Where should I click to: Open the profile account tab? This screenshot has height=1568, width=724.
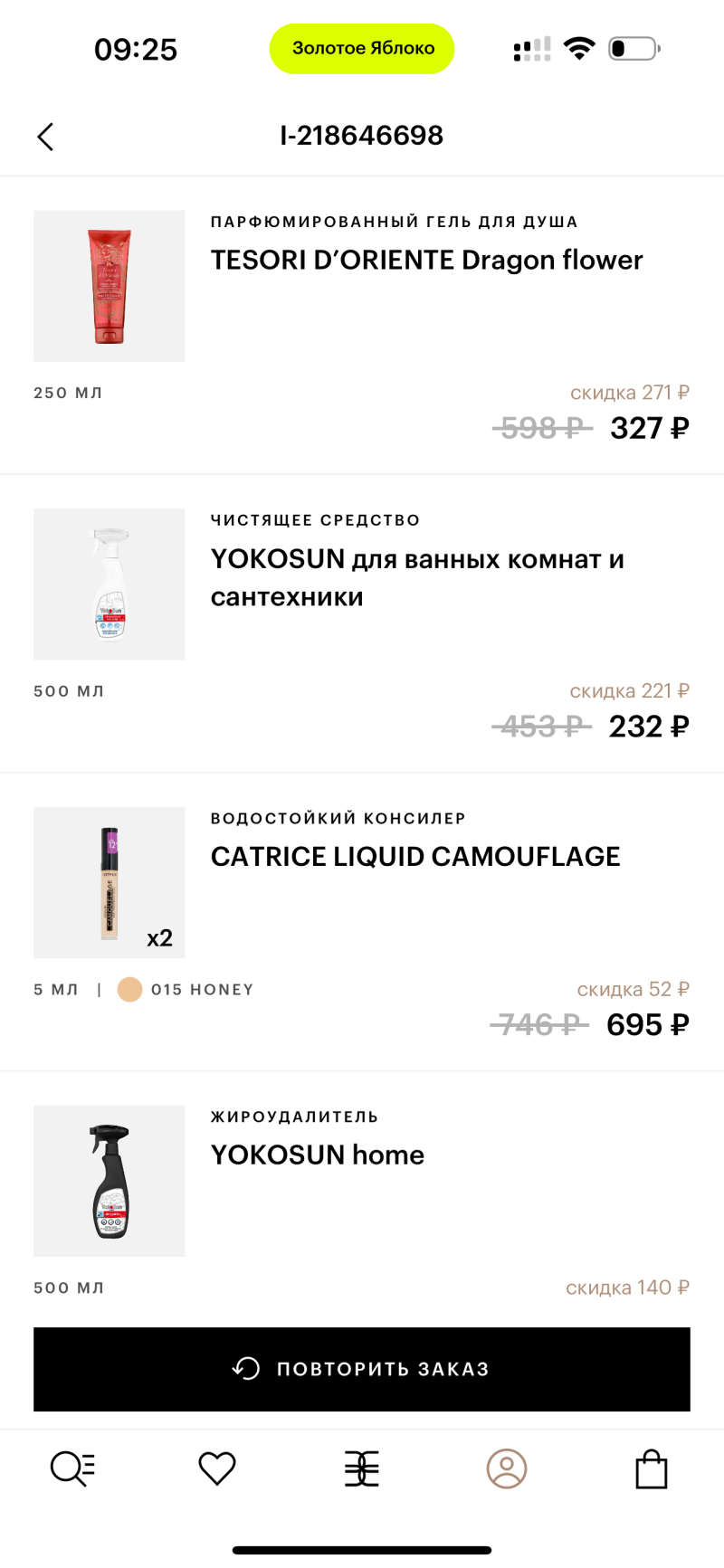pyautogui.click(x=507, y=1468)
